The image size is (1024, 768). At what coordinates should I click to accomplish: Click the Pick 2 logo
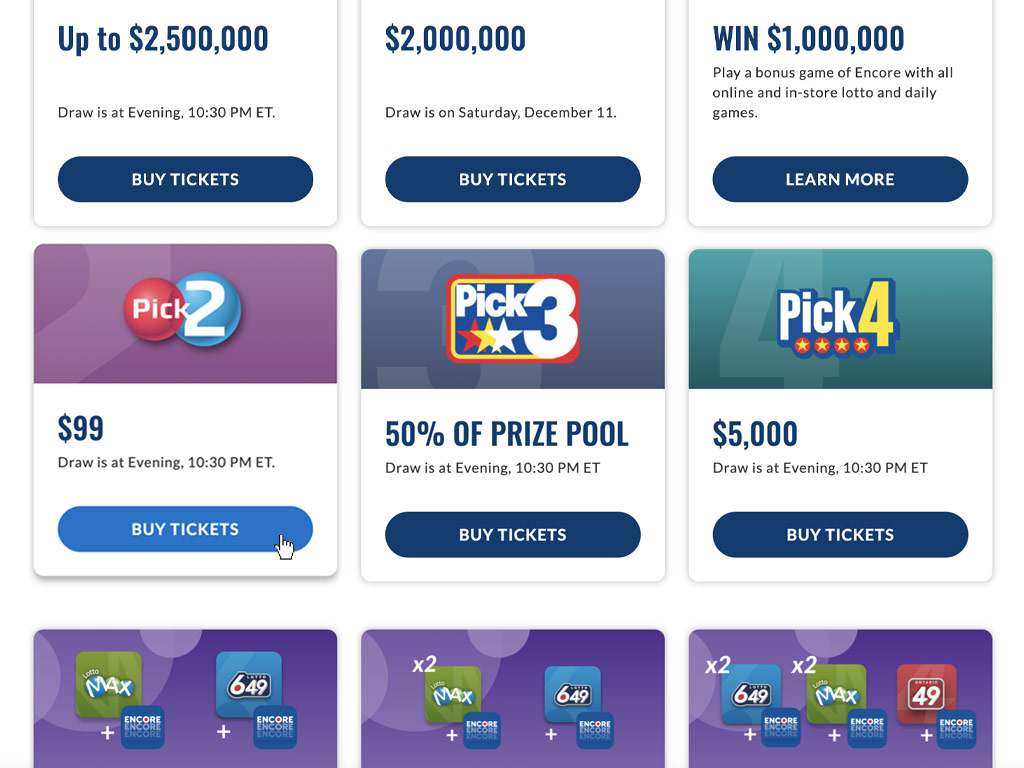[182, 309]
